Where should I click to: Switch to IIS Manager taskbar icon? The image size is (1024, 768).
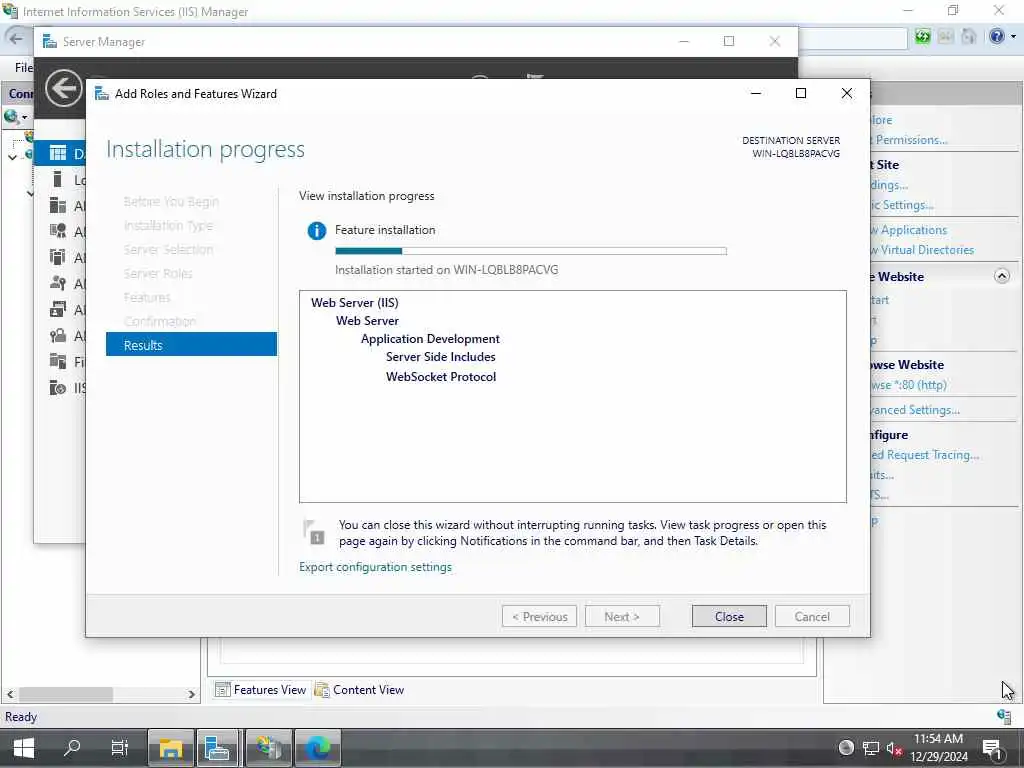pyautogui.click(x=268, y=748)
